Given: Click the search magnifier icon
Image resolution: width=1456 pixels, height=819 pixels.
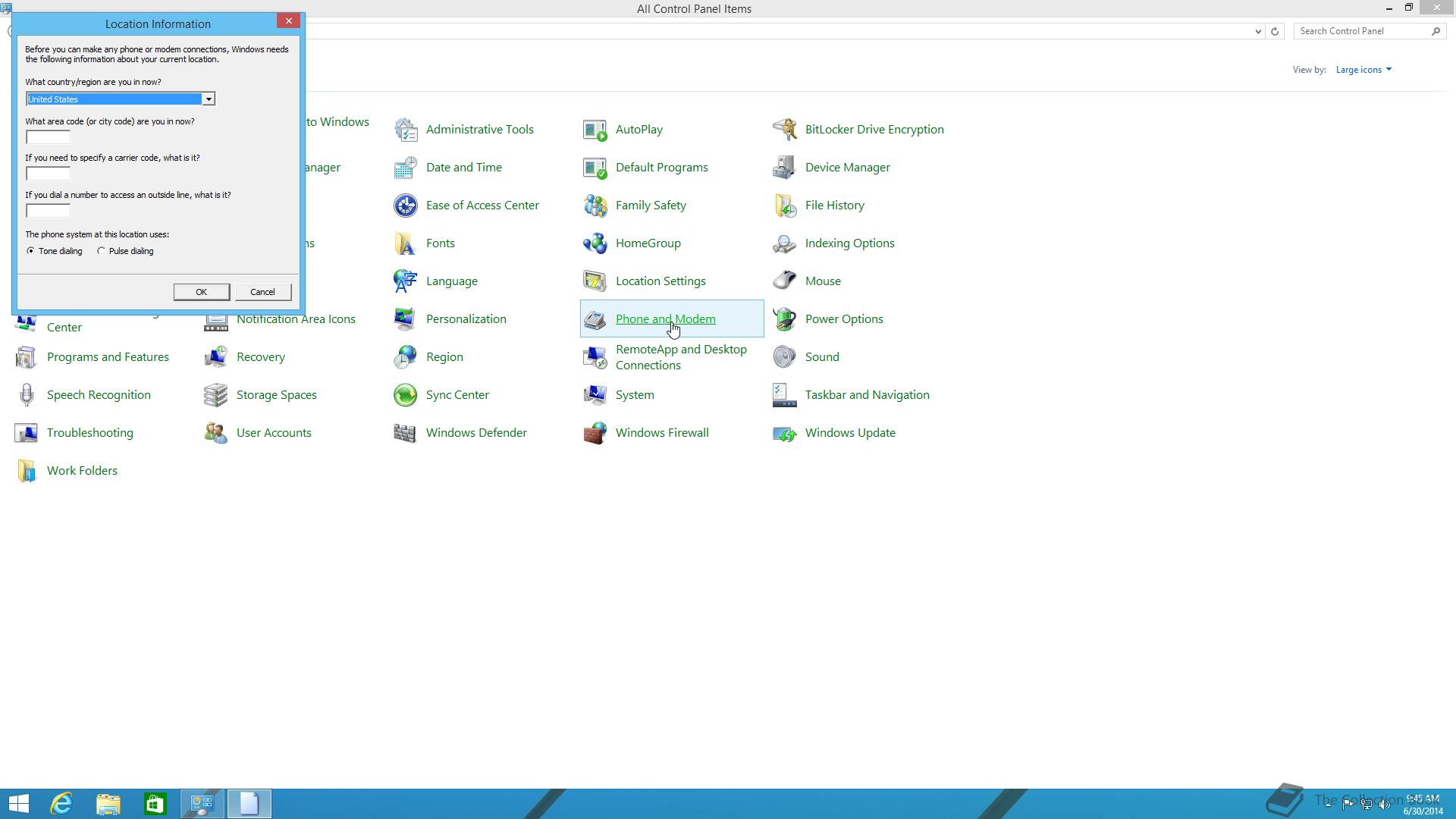Looking at the screenshot, I should pos(1436,31).
